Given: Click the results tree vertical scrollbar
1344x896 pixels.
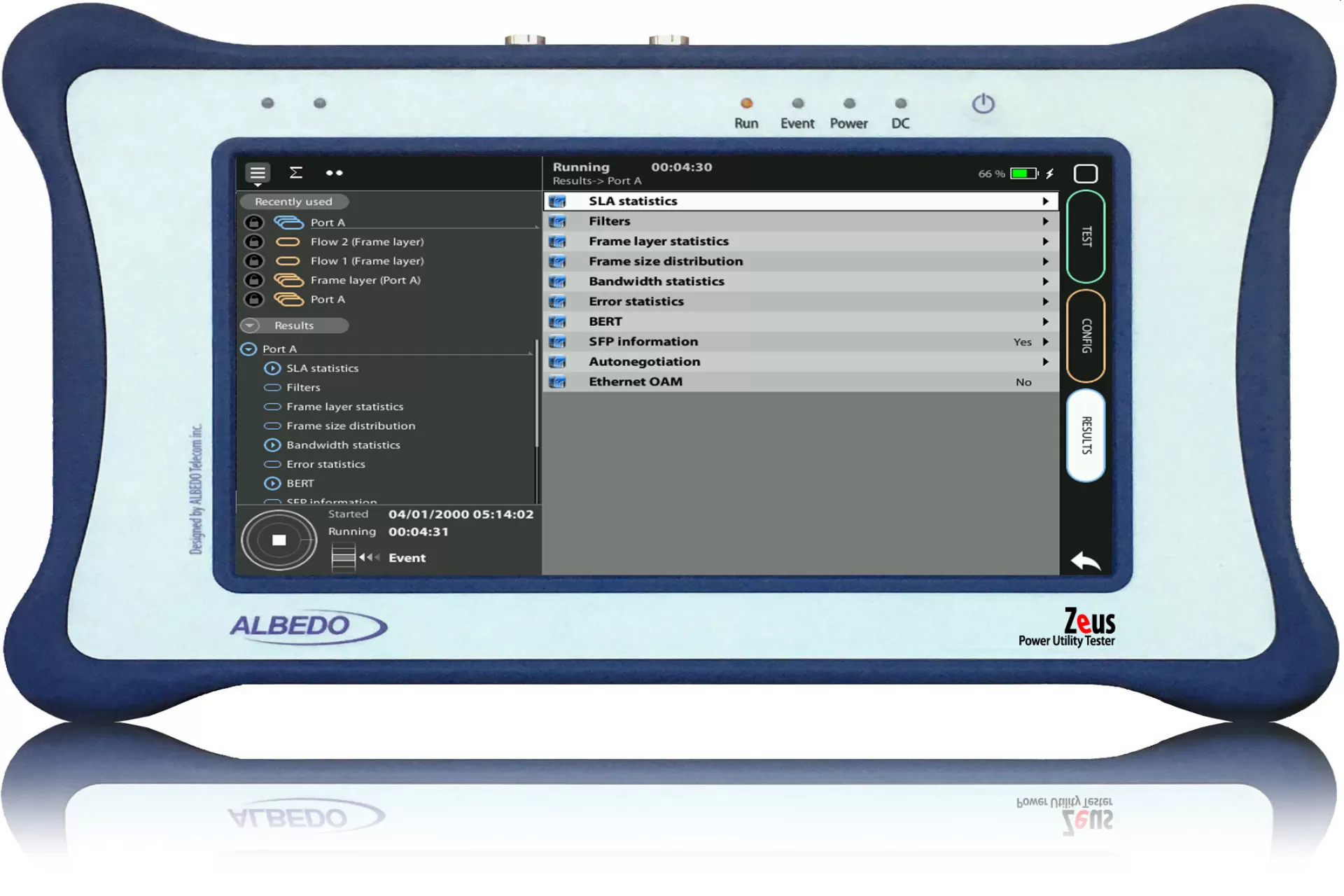Looking at the screenshot, I should click(x=536, y=393).
